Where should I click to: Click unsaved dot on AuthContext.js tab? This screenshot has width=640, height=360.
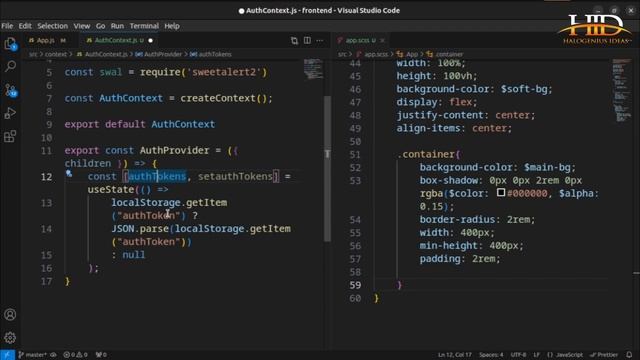pos(151,40)
